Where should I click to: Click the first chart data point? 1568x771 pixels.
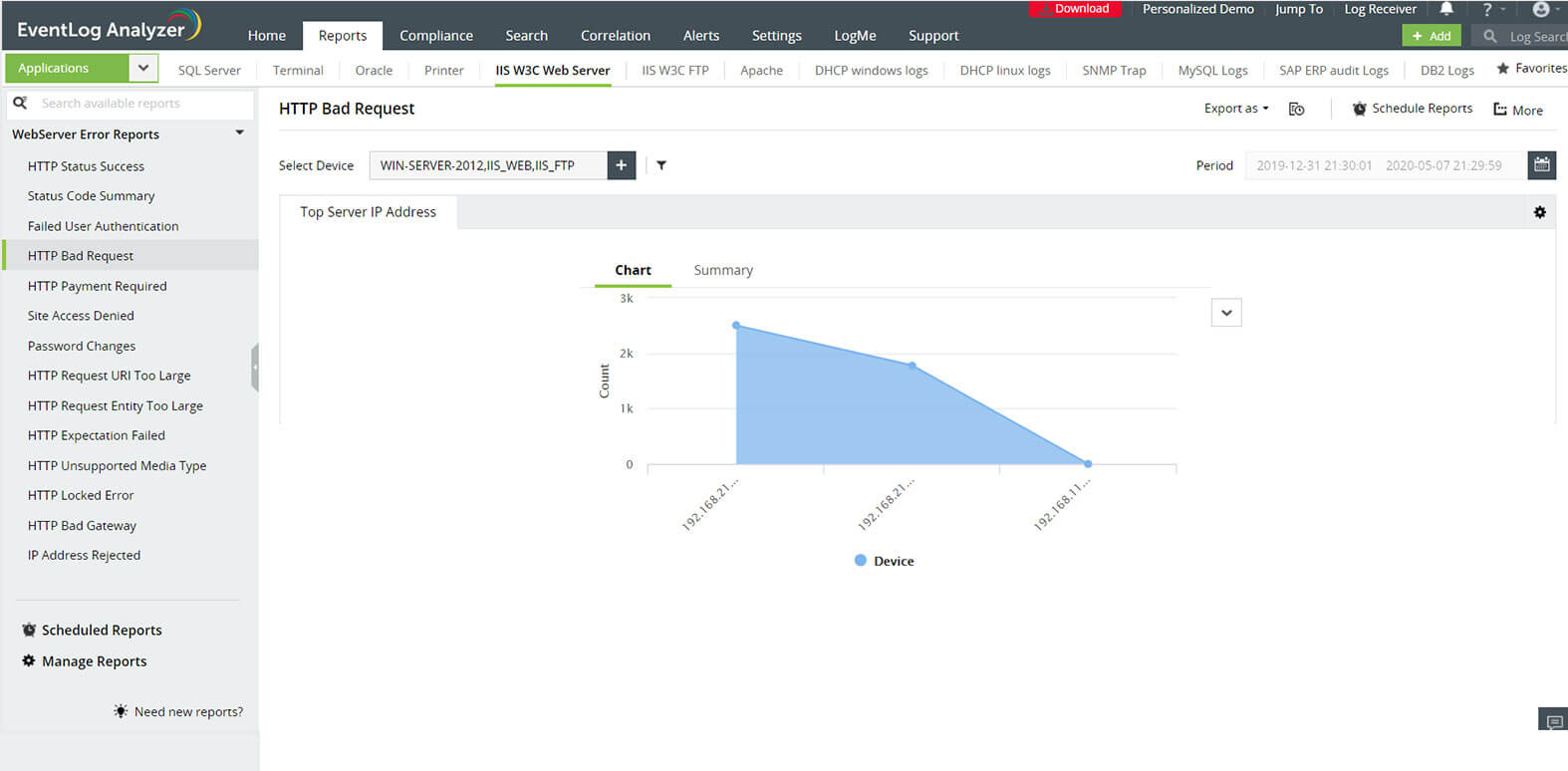click(736, 326)
